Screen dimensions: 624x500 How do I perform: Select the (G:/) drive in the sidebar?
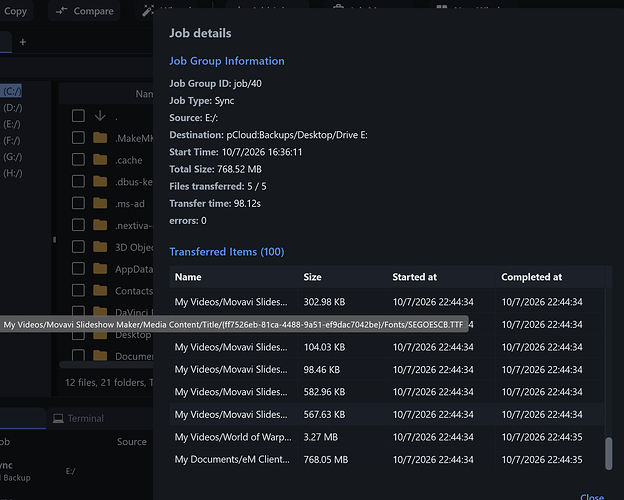pos(13,157)
